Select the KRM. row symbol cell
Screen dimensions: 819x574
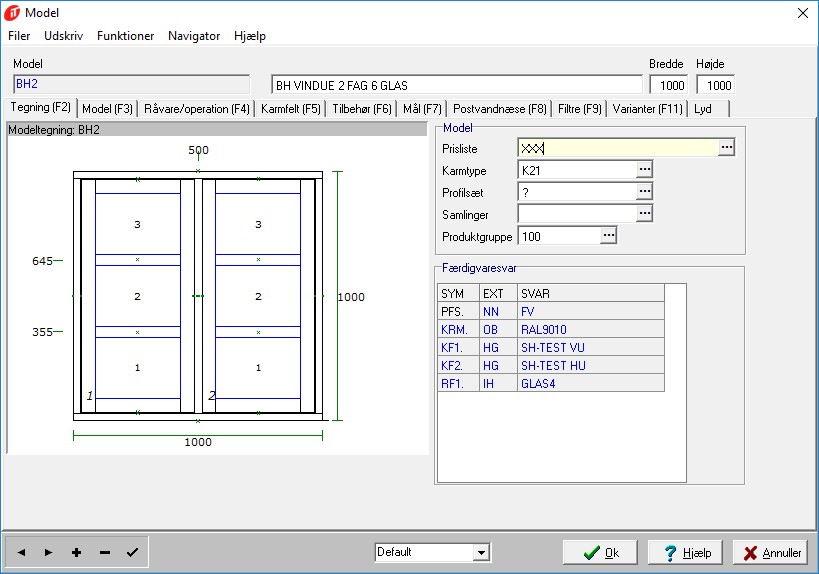point(459,330)
